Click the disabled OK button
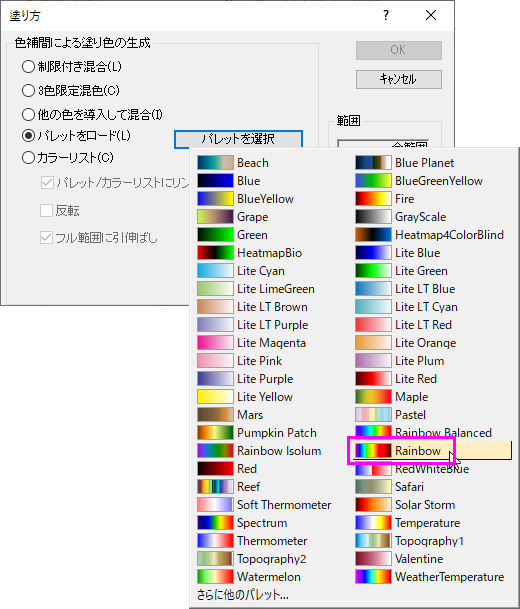The image size is (520, 609). coord(398,50)
